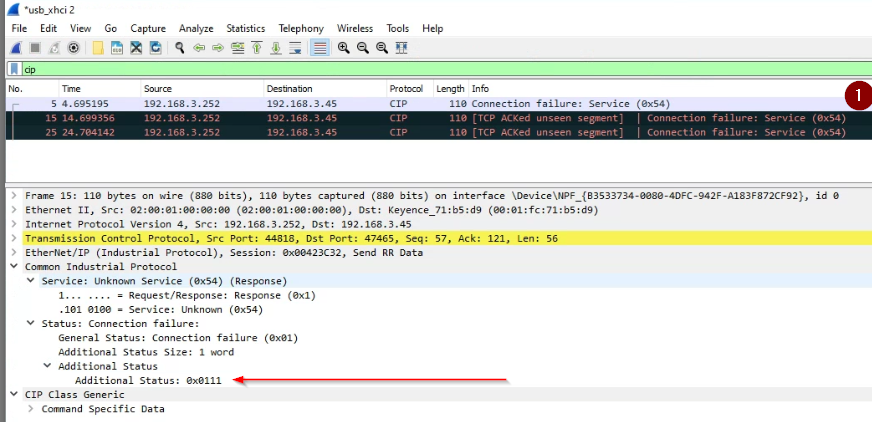Click the Reload capture file icon
The width and height of the screenshot is (872, 422).
point(155,48)
